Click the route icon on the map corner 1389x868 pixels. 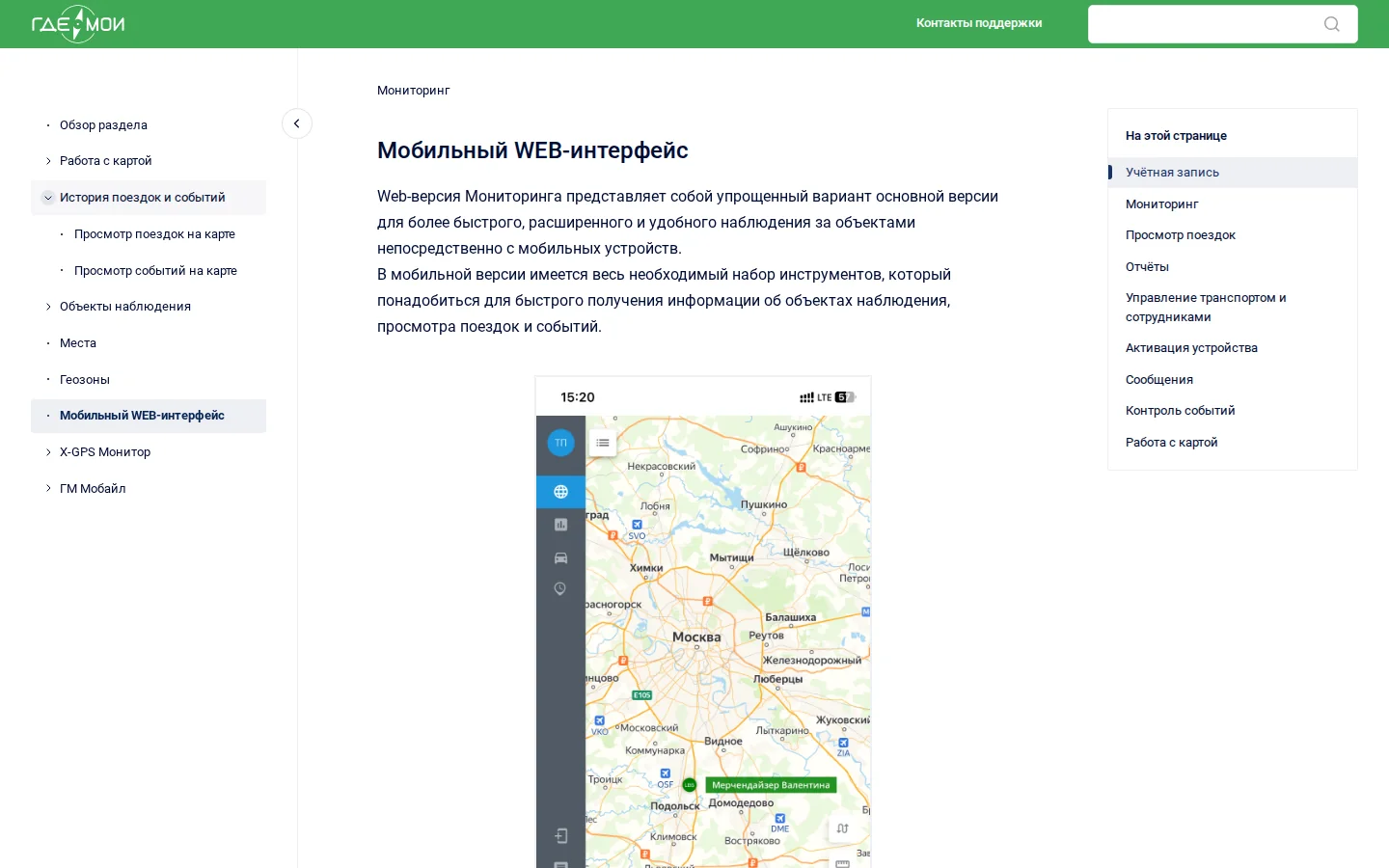pos(842,828)
